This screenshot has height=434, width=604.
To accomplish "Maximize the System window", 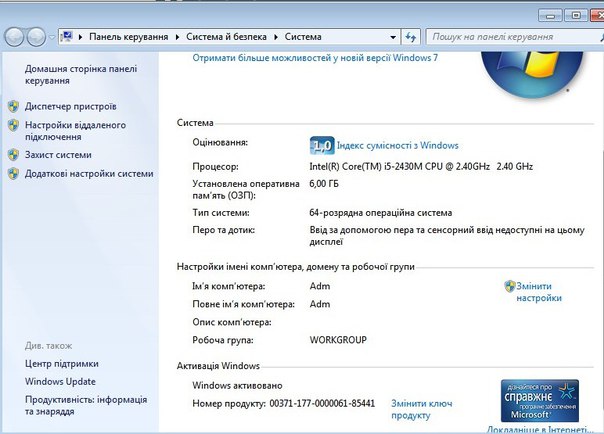I will tap(576, 16).
